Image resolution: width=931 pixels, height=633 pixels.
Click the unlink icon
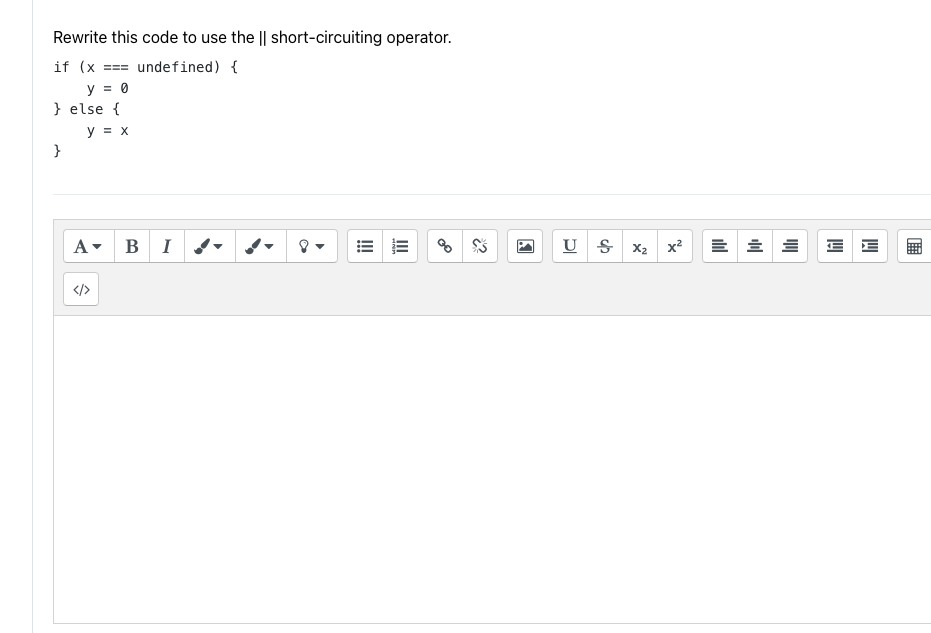tap(480, 246)
